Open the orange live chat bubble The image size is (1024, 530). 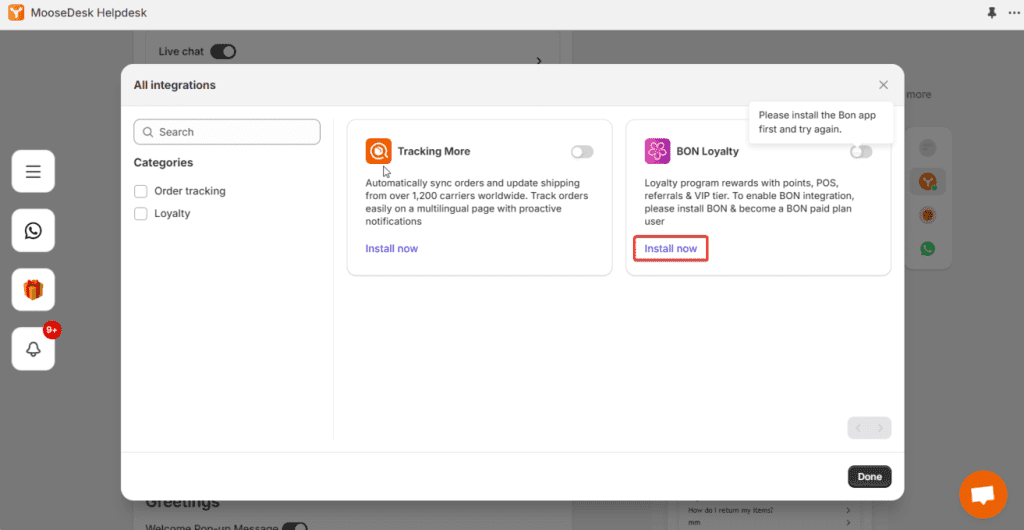[983, 495]
